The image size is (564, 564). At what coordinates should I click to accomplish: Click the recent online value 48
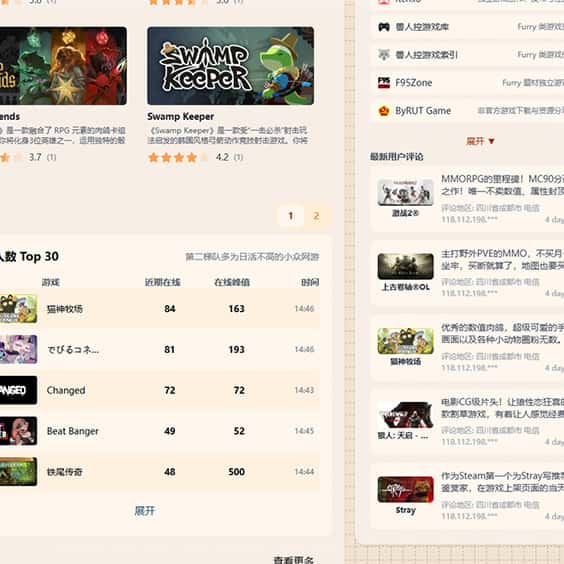tap(170, 472)
